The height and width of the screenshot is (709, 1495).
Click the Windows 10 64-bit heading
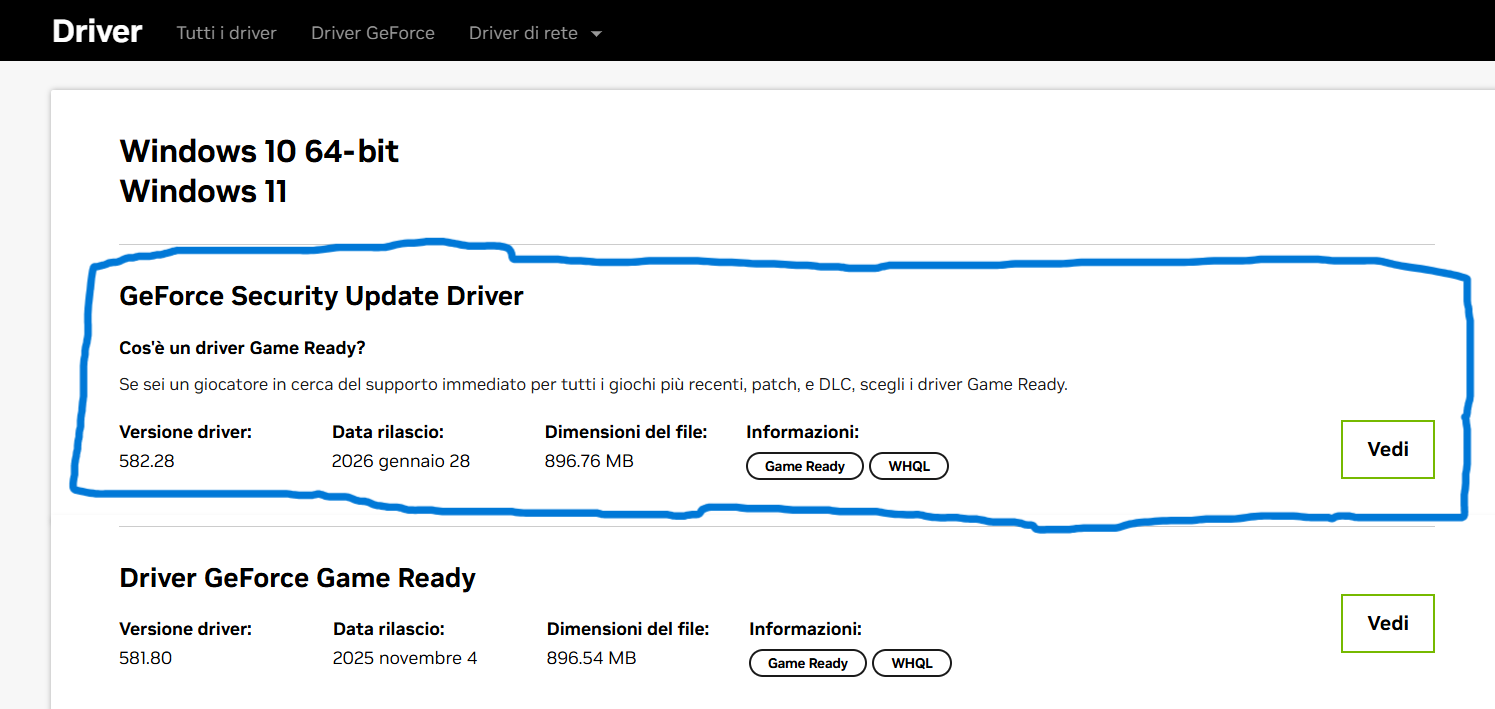click(x=260, y=151)
